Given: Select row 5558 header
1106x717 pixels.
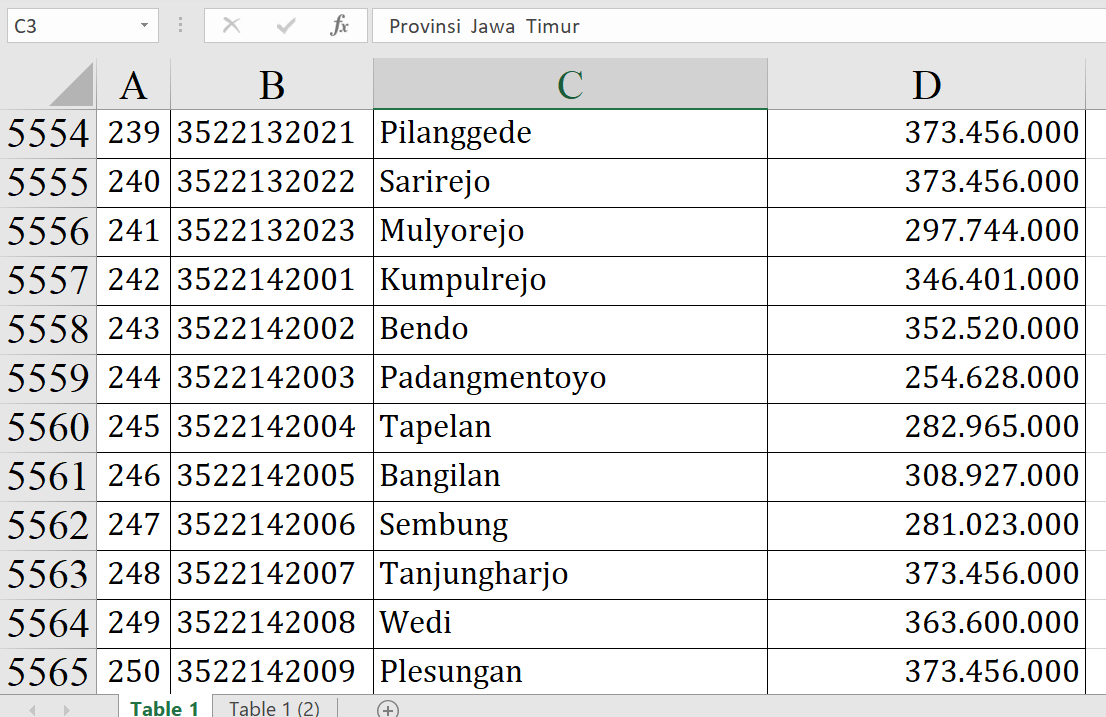Looking at the screenshot, I should click(48, 330).
